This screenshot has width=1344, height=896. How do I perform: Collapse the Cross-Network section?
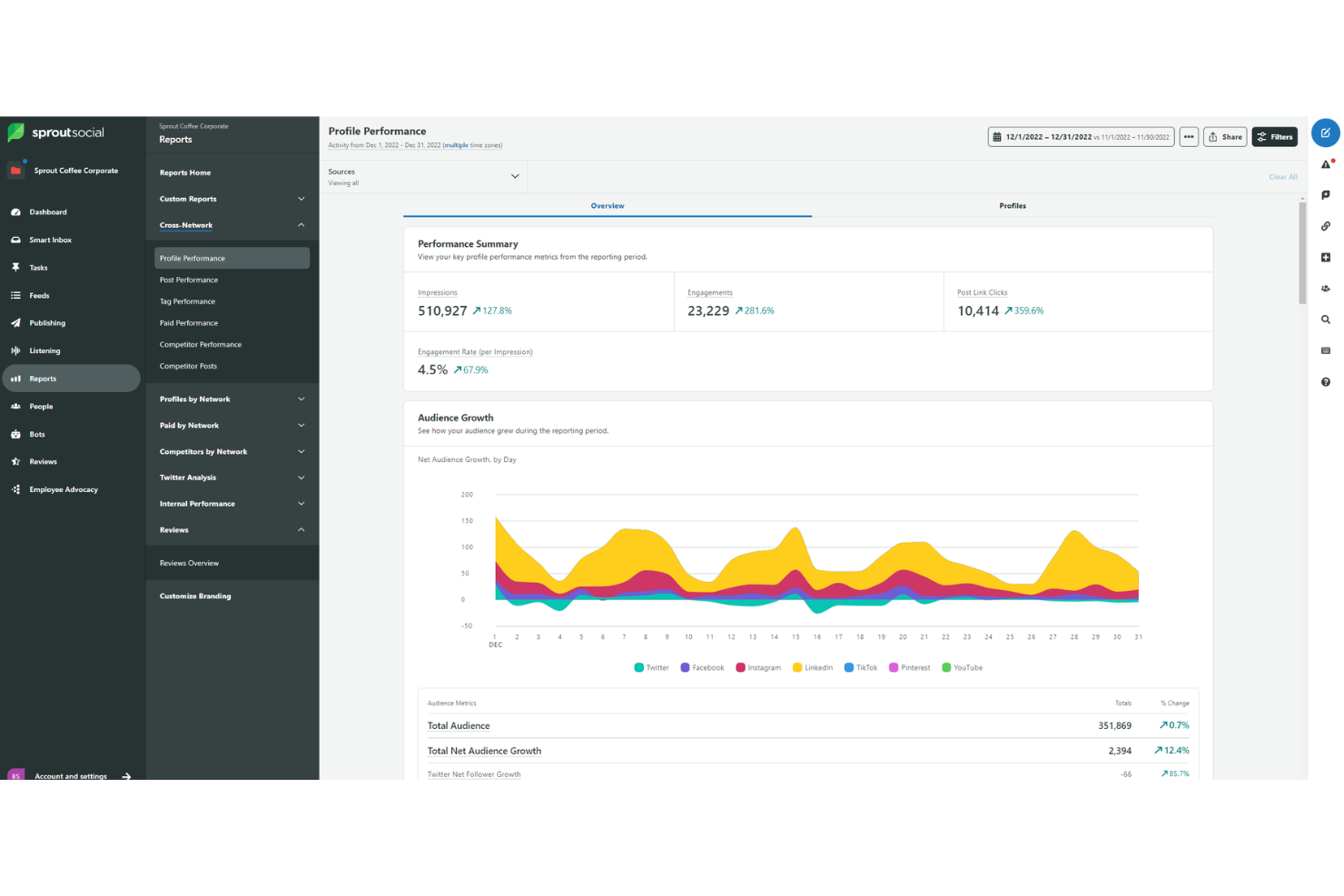(x=231, y=225)
